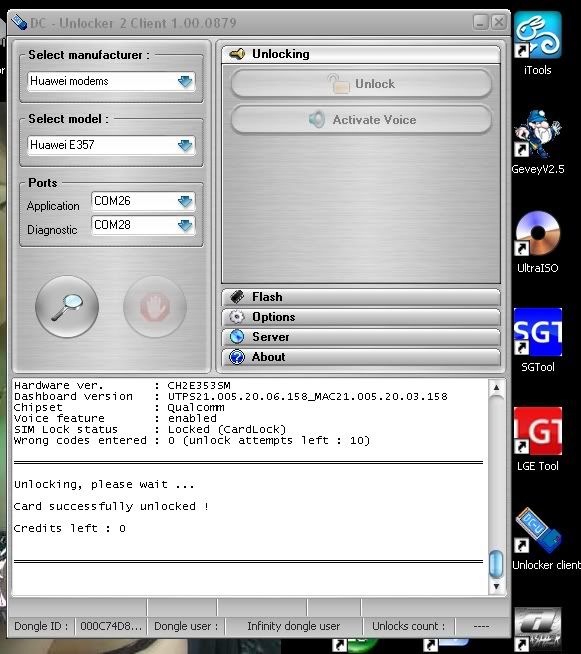This screenshot has width=581, height=654.
Task: Expand the Options section
Action: pos(361,317)
